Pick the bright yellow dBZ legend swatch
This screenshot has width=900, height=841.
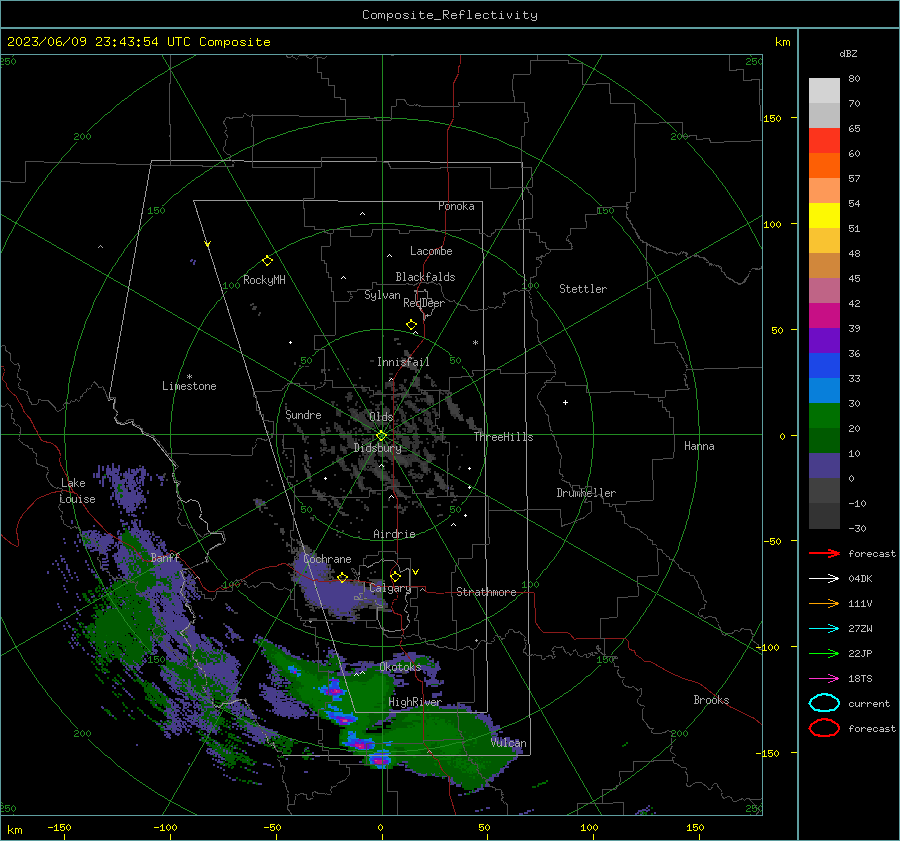pyautogui.click(x=824, y=216)
